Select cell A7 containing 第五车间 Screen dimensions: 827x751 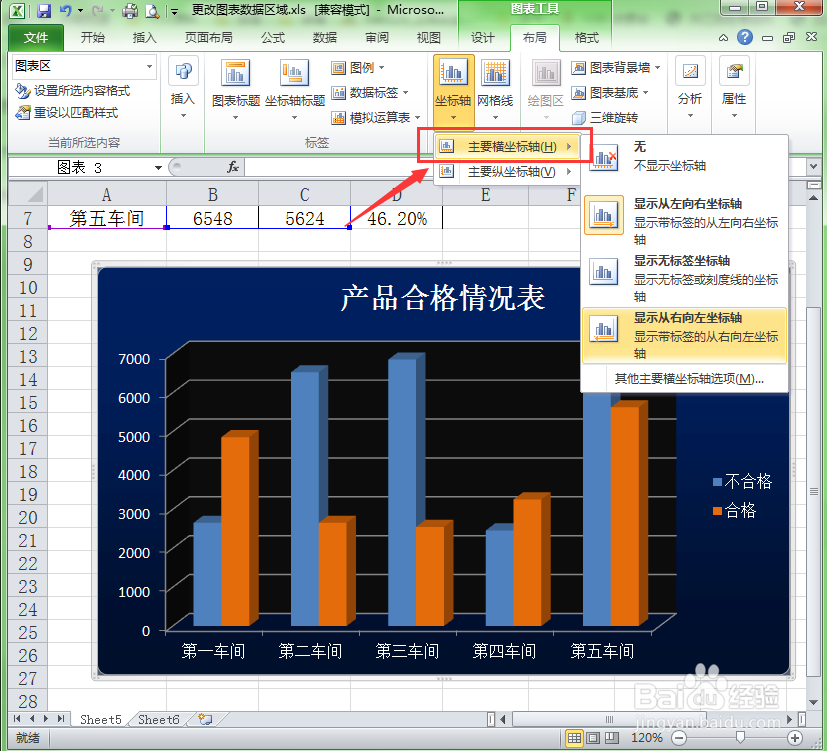coord(107,218)
